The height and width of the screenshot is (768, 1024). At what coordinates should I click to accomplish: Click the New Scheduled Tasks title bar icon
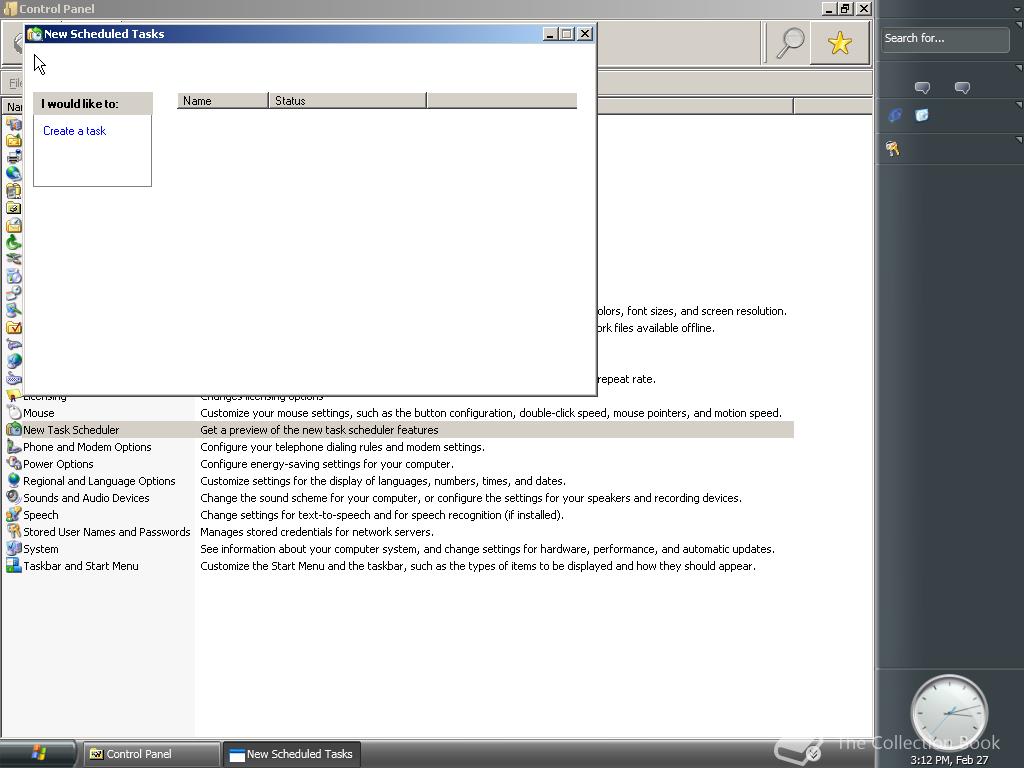coord(35,34)
